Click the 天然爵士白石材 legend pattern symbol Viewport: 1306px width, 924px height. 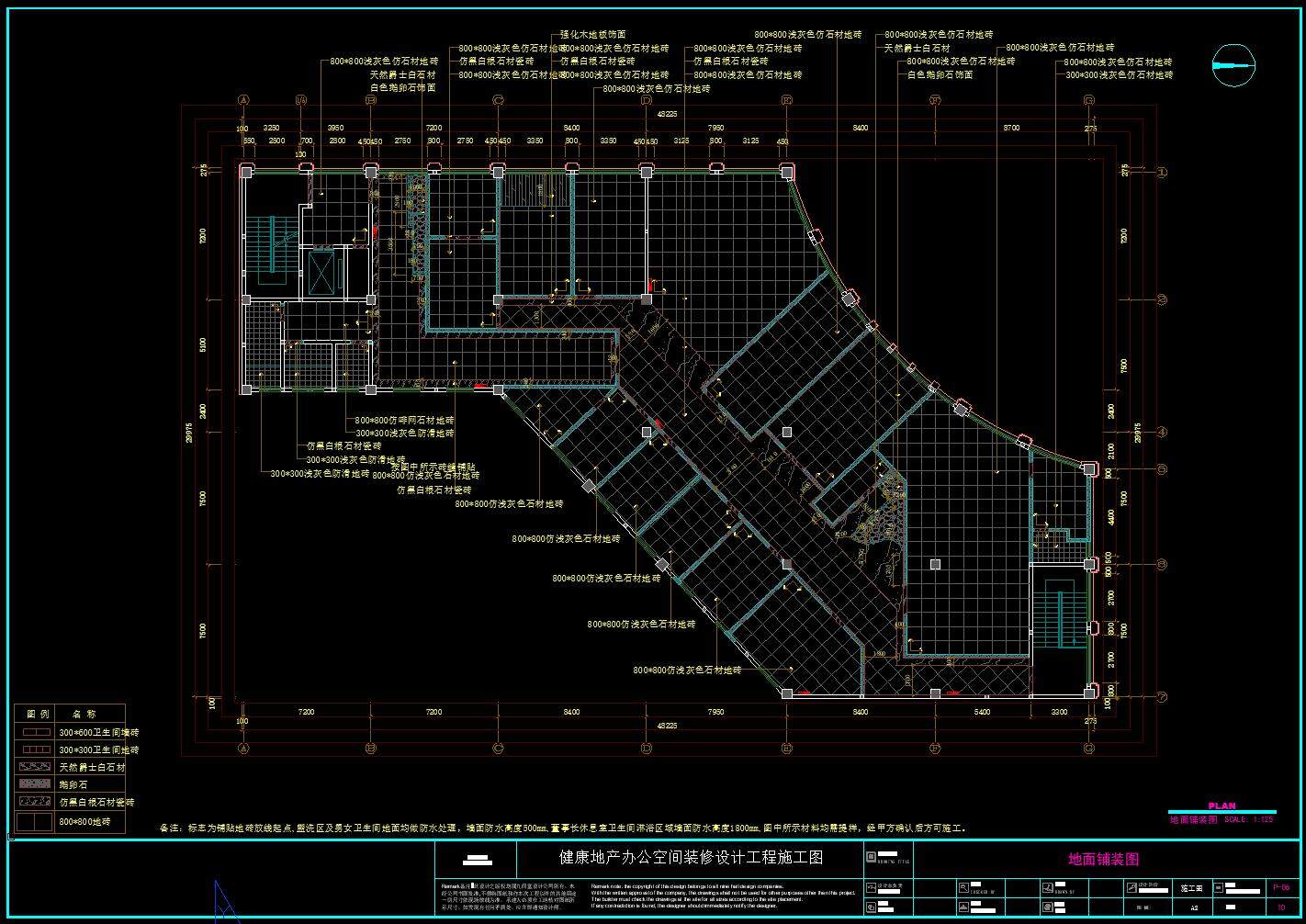pyautogui.click(x=36, y=766)
